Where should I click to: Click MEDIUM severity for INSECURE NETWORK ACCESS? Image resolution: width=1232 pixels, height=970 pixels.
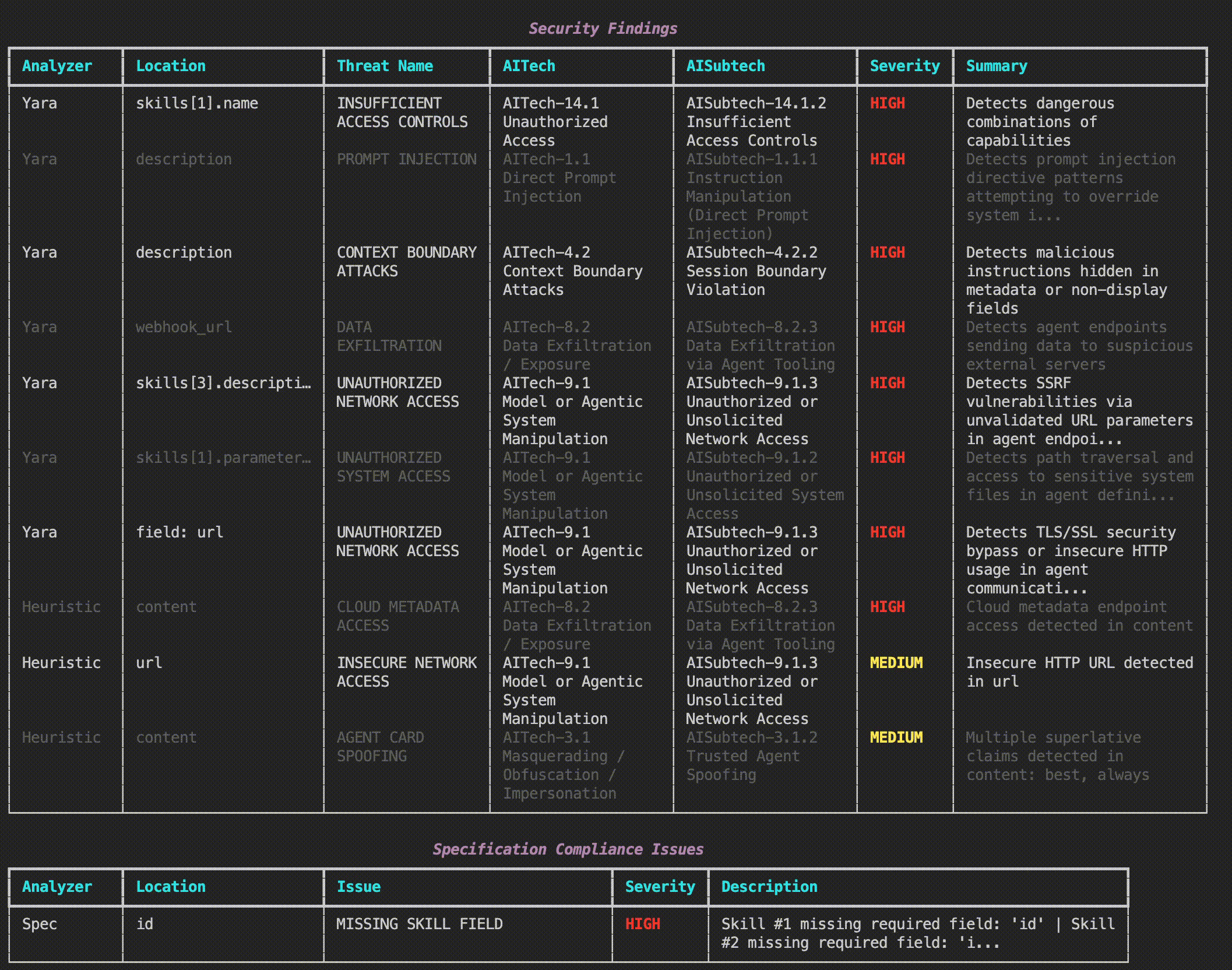coord(896,663)
